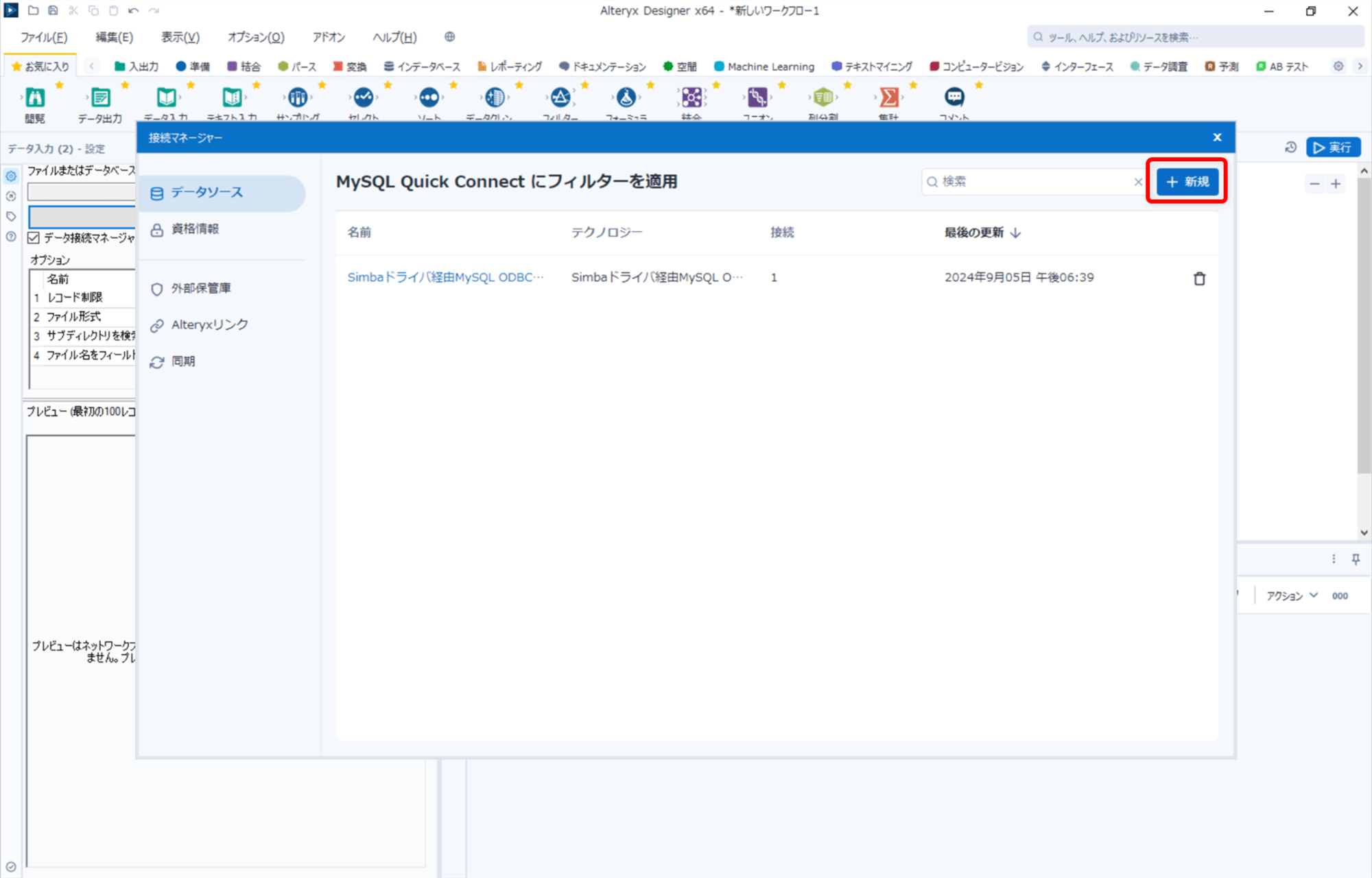Image resolution: width=1372 pixels, height=878 pixels.
Task: Click the Save icon in the title bar
Action: [53, 10]
